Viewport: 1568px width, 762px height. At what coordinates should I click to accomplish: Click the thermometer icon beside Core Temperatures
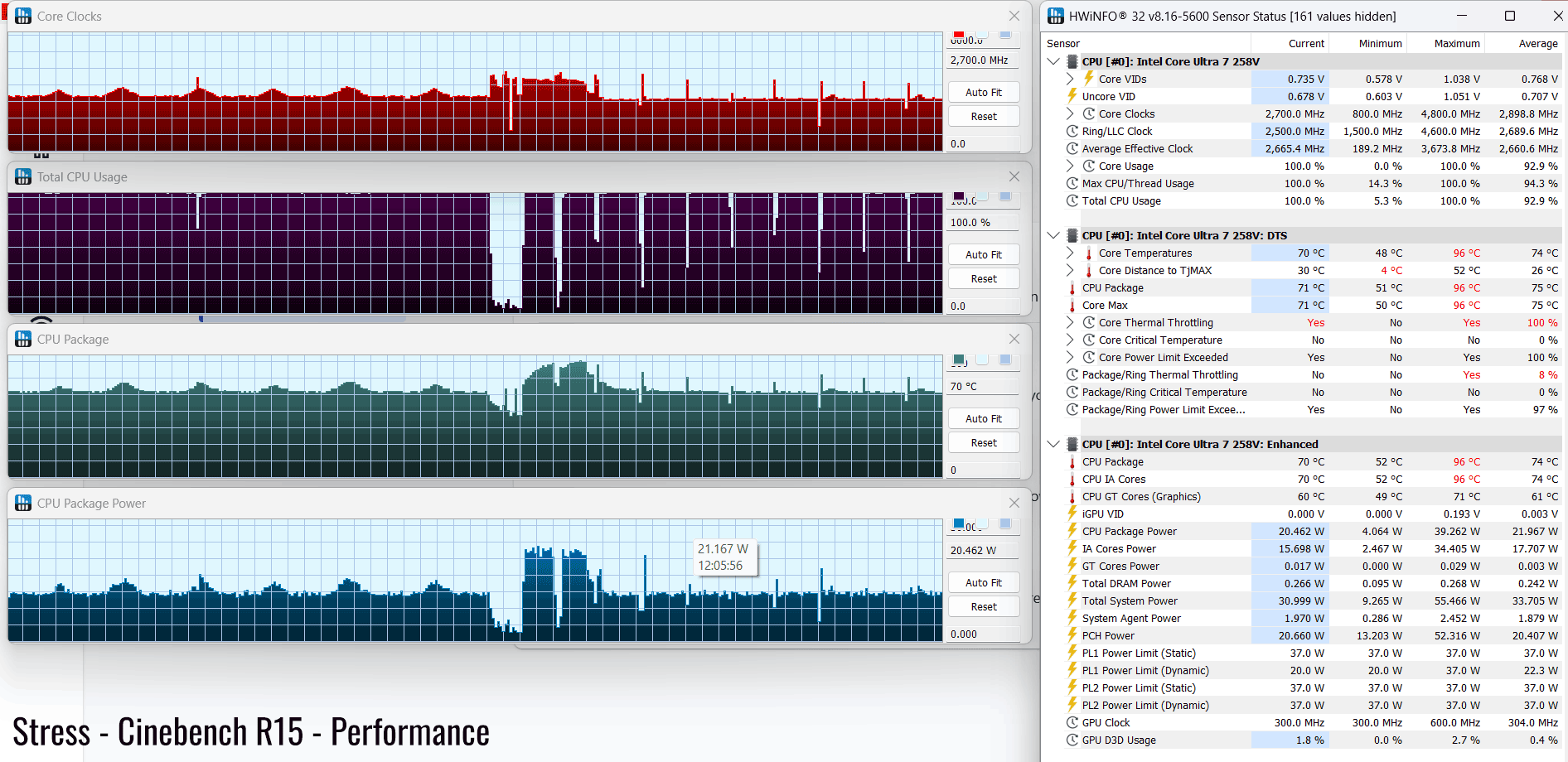pyautogui.click(x=1089, y=253)
